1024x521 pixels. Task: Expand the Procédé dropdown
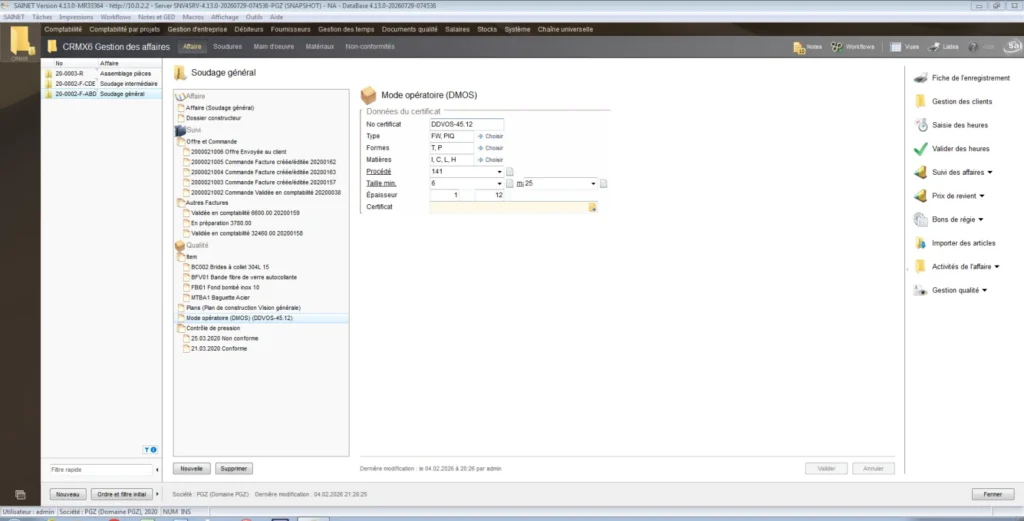[x=500, y=172]
